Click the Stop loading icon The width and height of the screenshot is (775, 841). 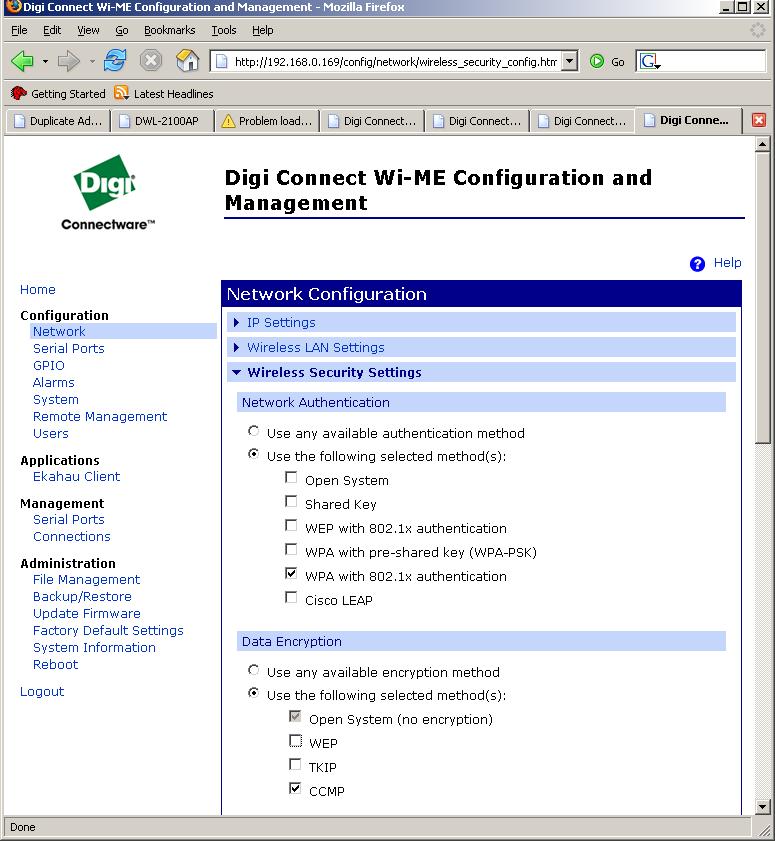150,62
